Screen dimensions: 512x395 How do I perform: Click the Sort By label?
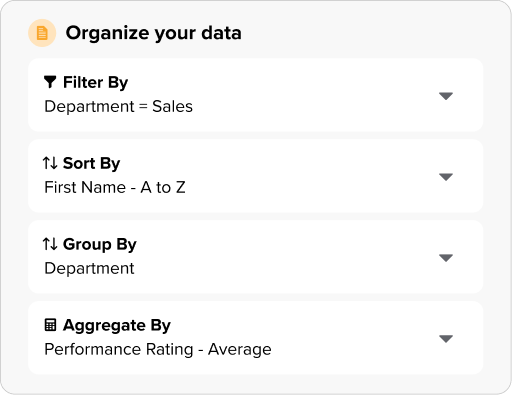[91, 163]
